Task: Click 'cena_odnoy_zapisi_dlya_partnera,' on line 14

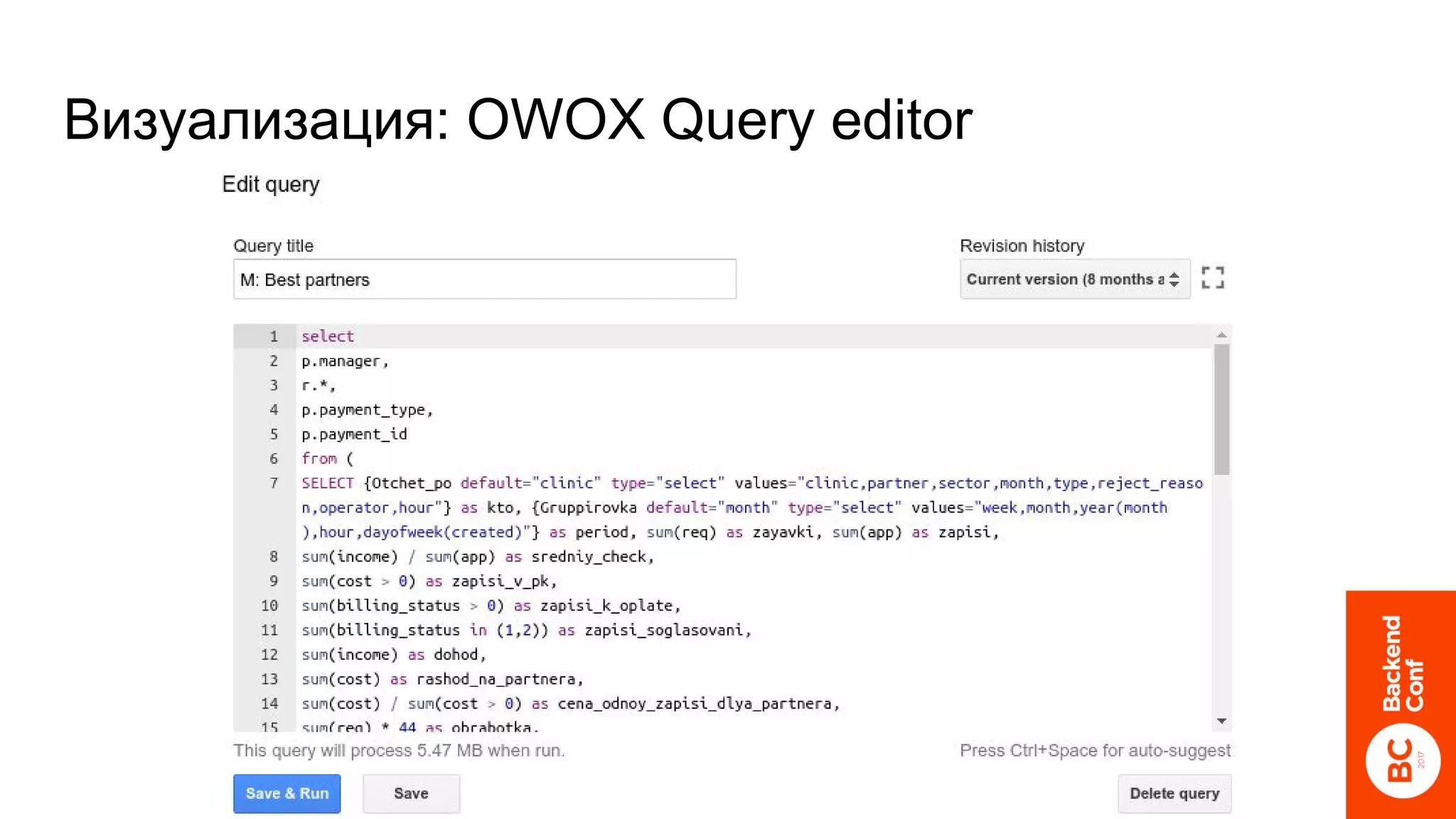Action: click(x=699, y=704)
